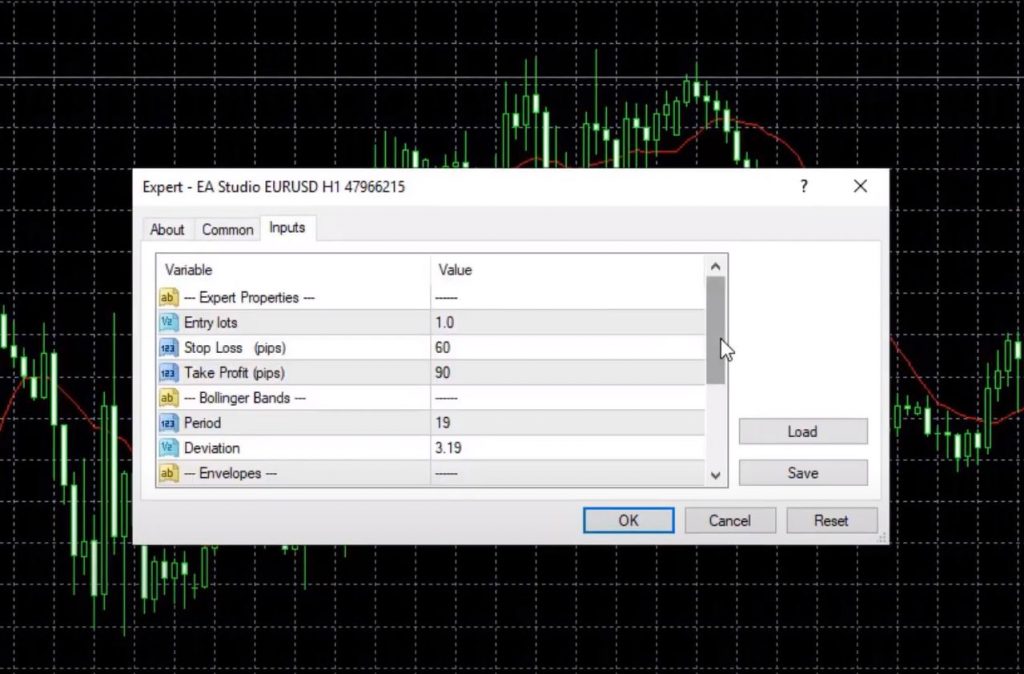Click the scroll up arrow in inputs list
Viewport: 1024px width, 674px height.
715,267
